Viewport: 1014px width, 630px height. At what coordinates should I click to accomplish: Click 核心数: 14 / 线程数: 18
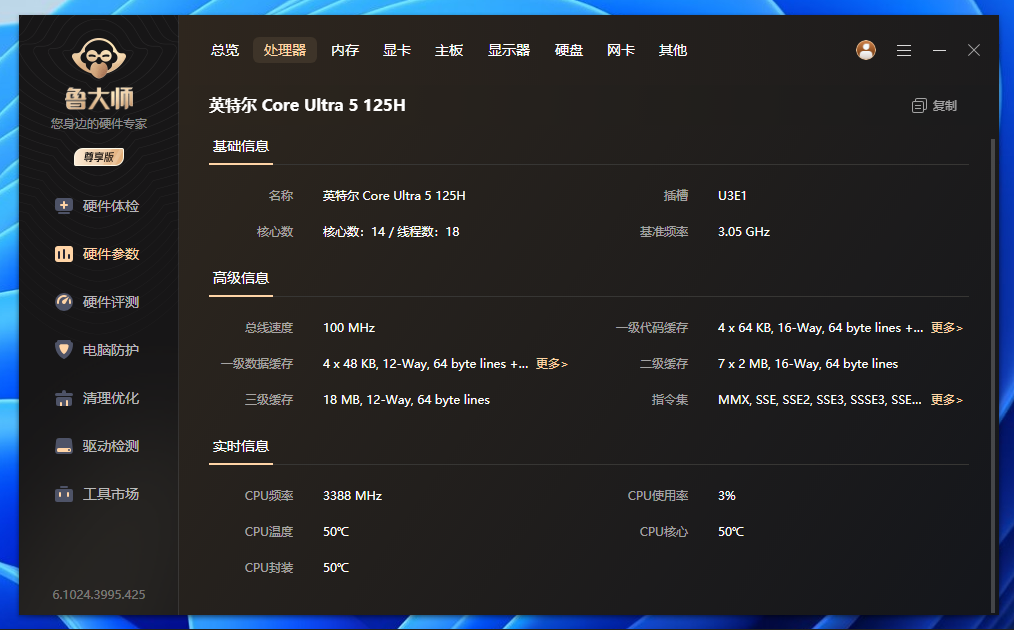pyautogui.click(x=391, y=232)
